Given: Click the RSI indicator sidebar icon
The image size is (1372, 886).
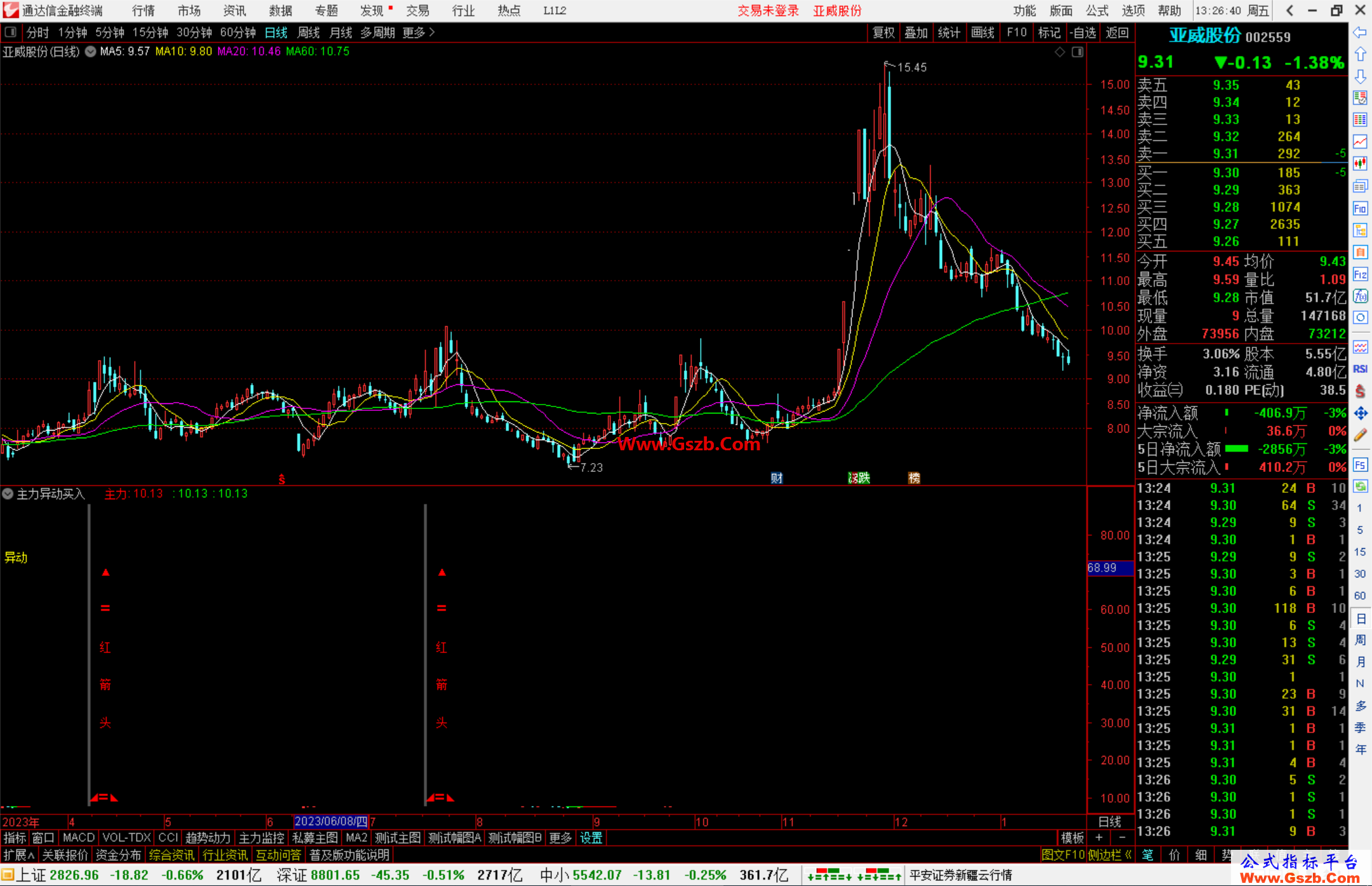Looking at the screenshot, I should (x=1360, y=369).
